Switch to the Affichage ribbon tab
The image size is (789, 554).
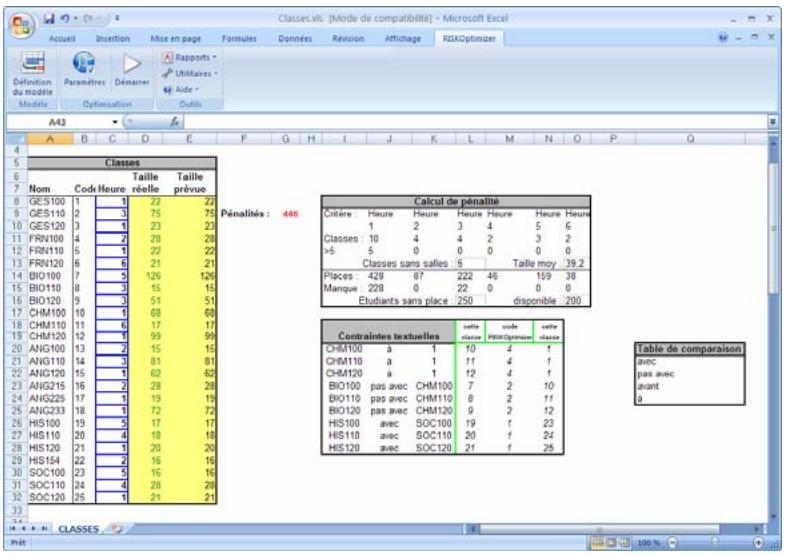[x=403, y=39]
